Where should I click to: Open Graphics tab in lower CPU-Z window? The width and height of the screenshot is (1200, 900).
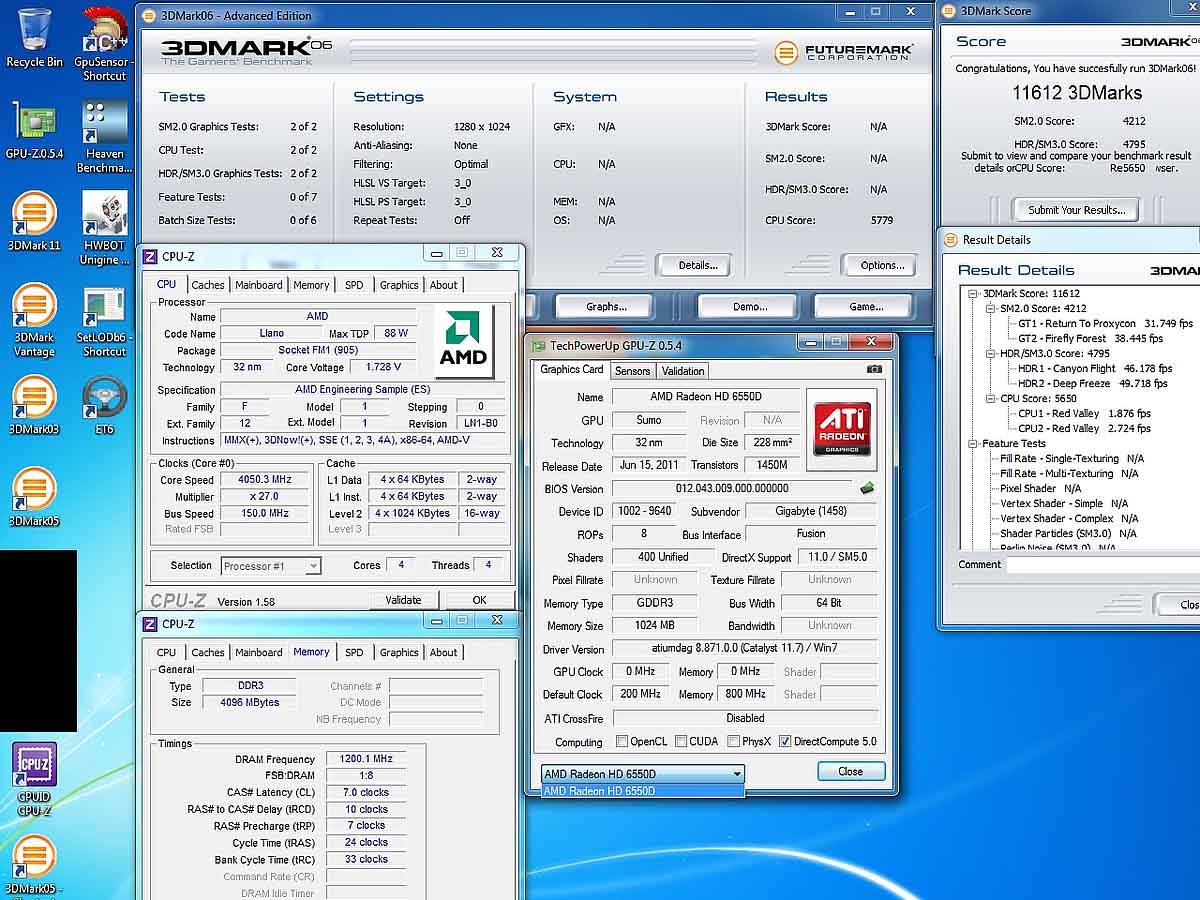pos(399,653)
